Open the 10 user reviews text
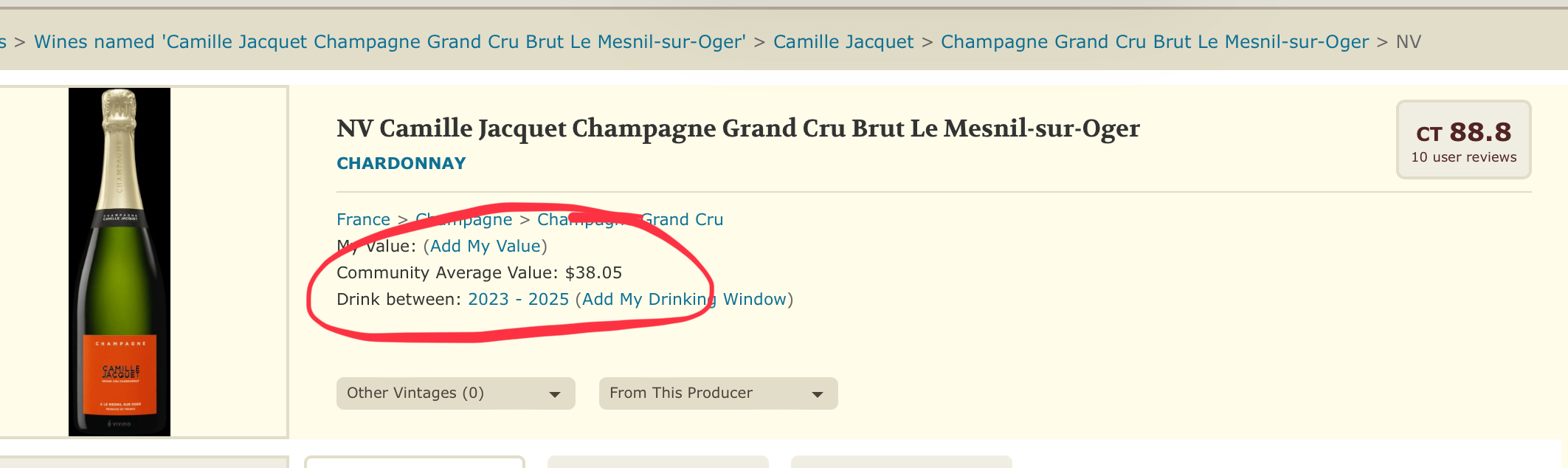 click(1464, 157)
